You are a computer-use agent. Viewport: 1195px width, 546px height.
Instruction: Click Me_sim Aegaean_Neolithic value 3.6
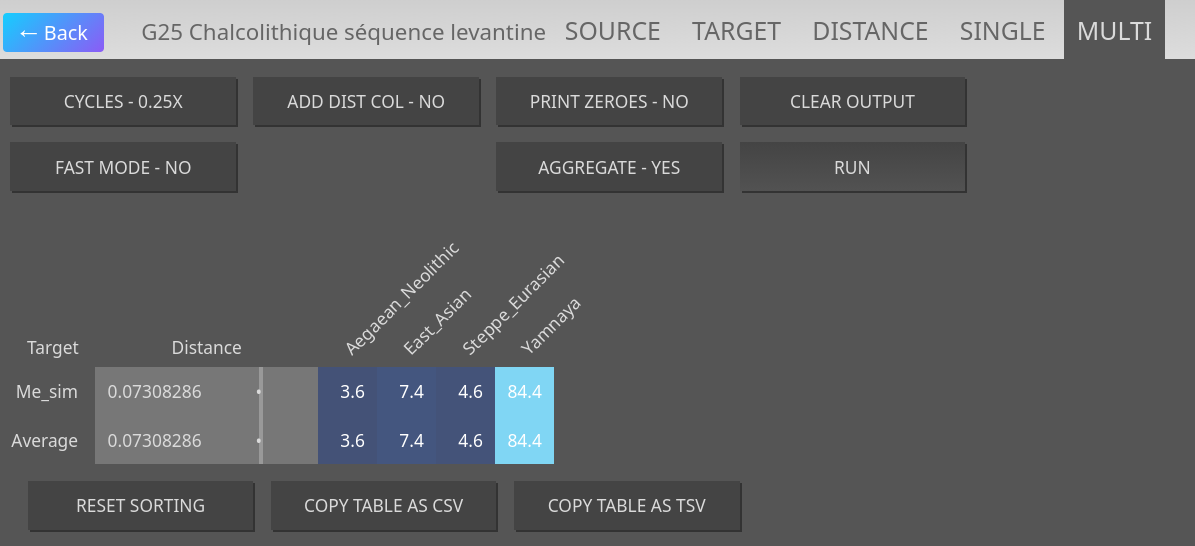click(x=348, y=392)
